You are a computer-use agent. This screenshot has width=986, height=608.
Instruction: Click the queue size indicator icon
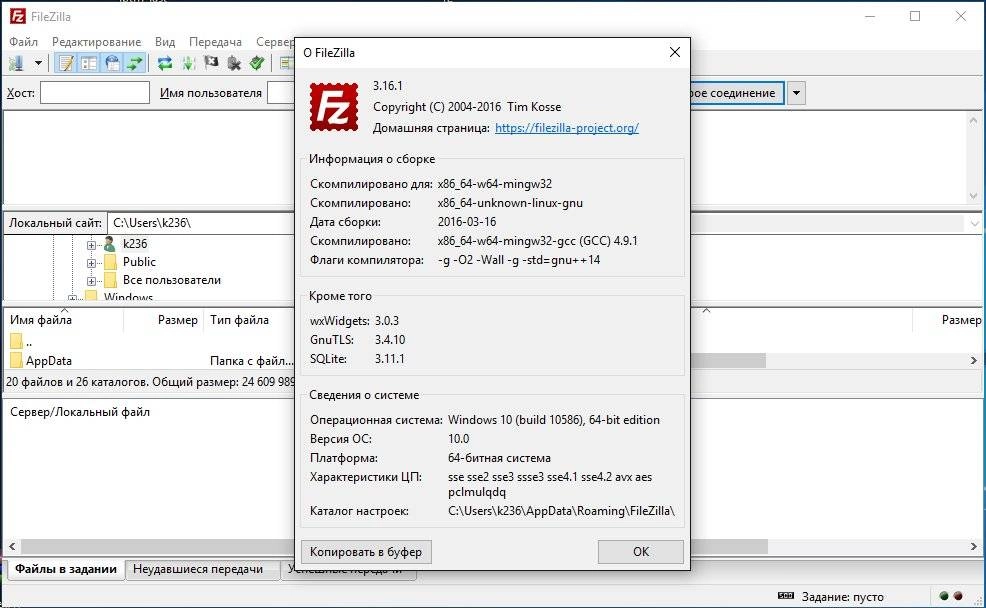point(786,595)
